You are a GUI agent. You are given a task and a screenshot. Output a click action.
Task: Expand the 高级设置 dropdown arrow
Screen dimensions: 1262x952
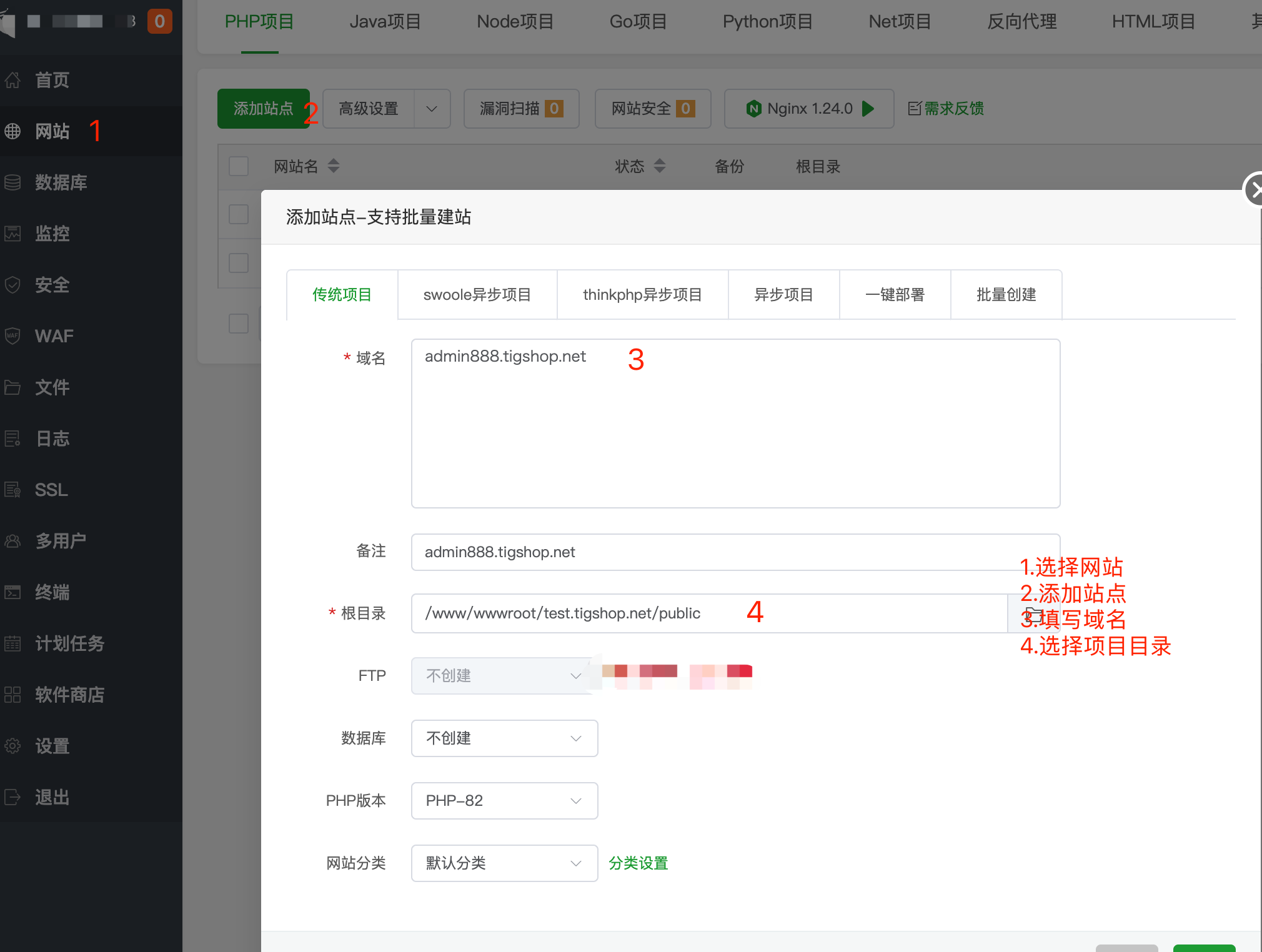click(x=432, y=109)
